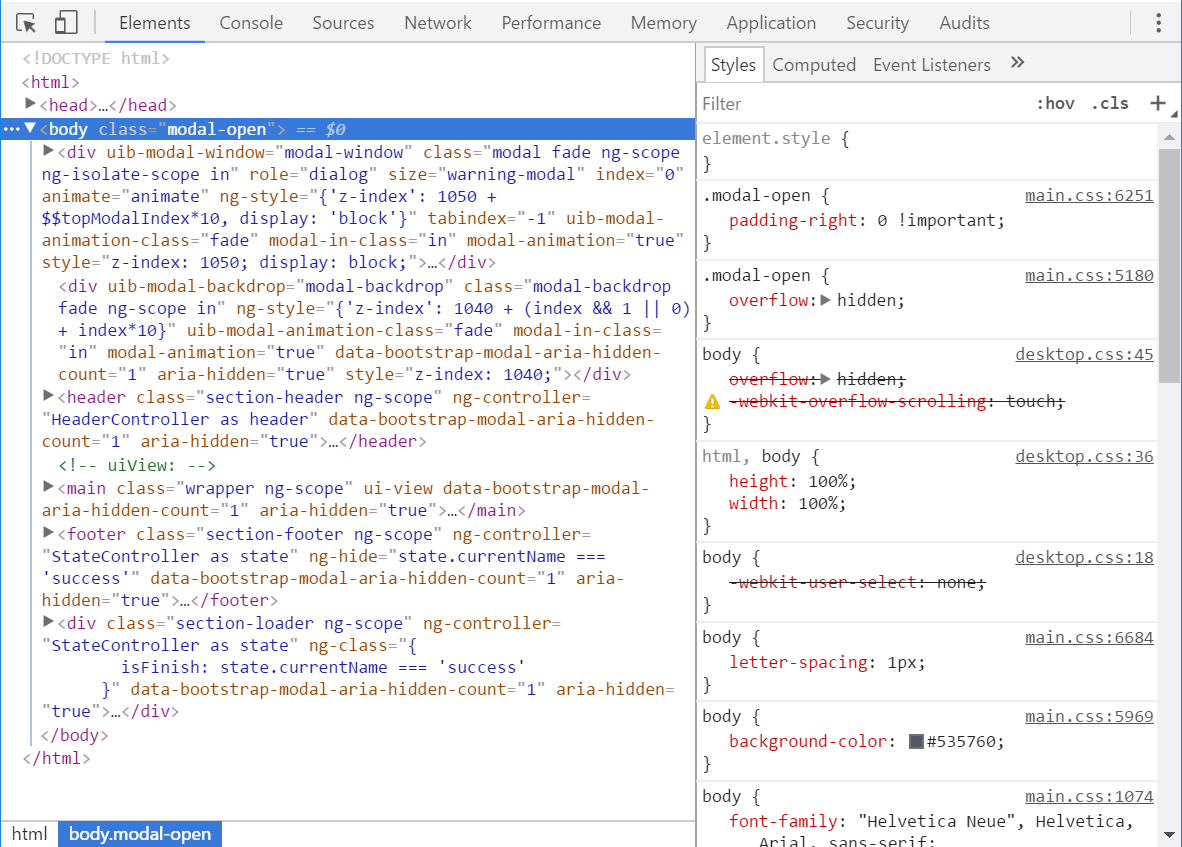Viewport: 1182px width, 847px height.
Task: Open the Computed styles tab
Action: [x=814, y=63]
